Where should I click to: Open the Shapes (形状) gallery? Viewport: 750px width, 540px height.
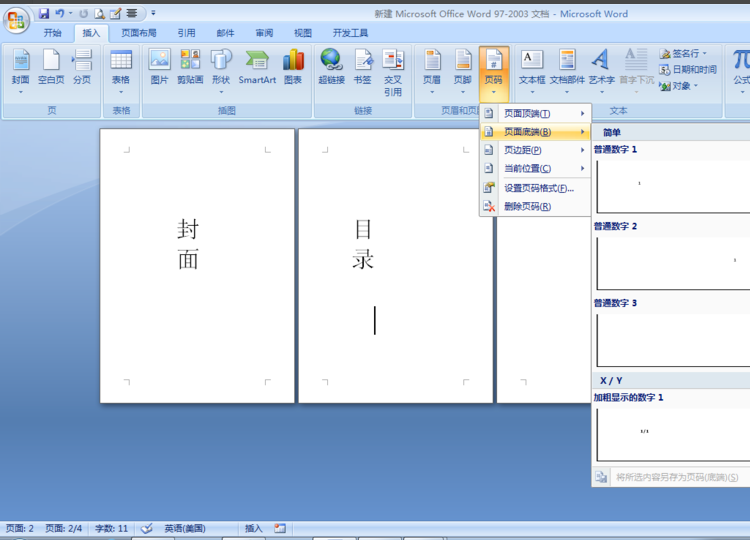pos(221,72)
